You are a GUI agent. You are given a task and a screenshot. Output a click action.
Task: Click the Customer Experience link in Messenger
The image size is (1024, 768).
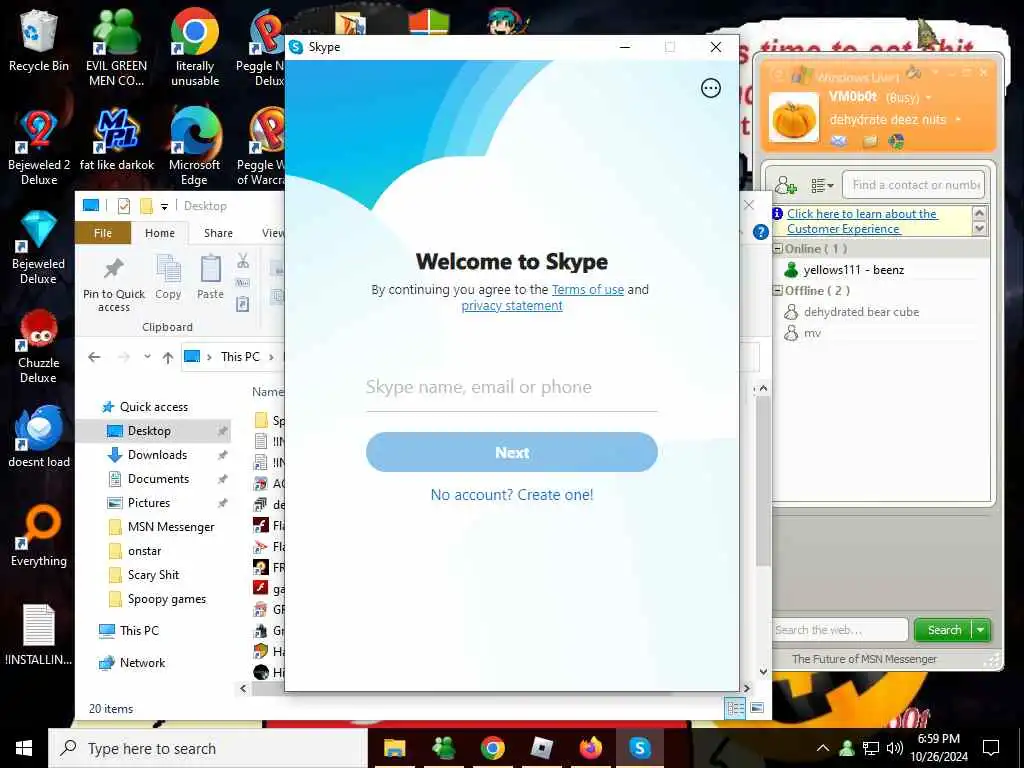pyautogui.click(x=861, y=221)
